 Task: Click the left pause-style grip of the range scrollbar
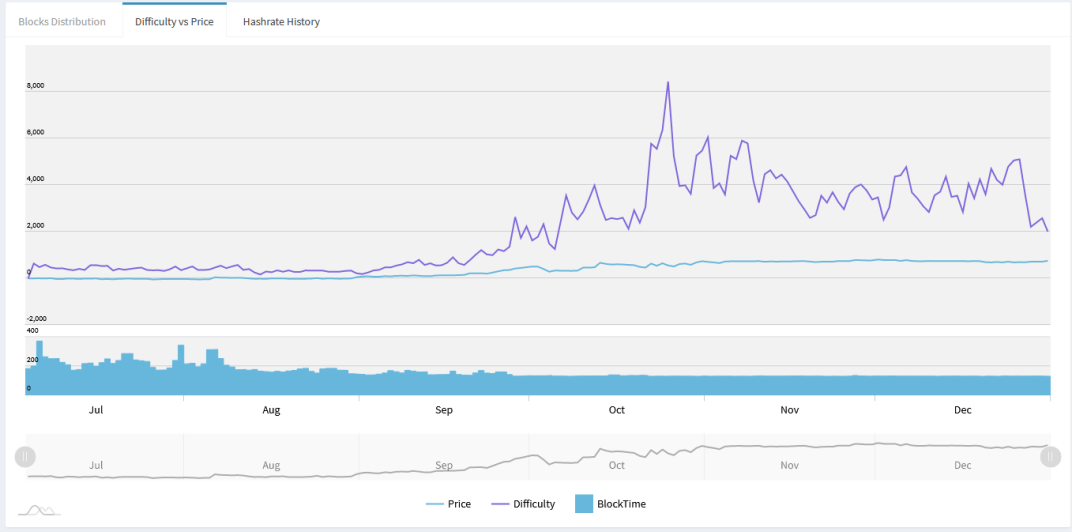(x=25, y=456)
